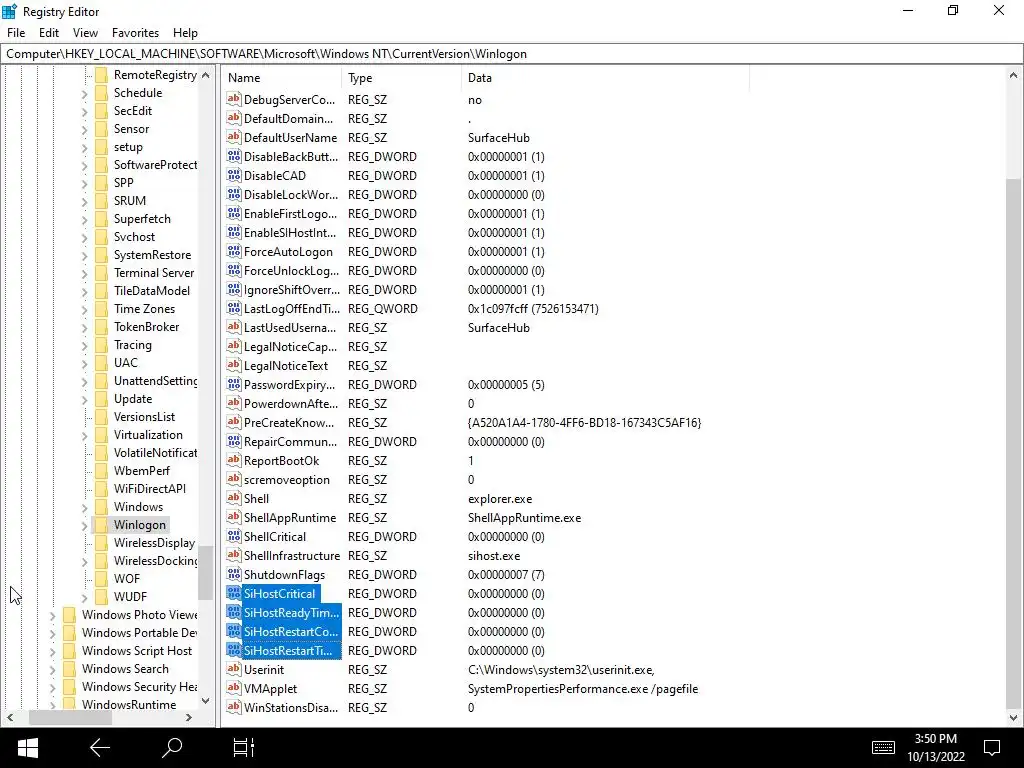
Task: Expand the Terminal Server tree node
Action: (x=84, y=273)
